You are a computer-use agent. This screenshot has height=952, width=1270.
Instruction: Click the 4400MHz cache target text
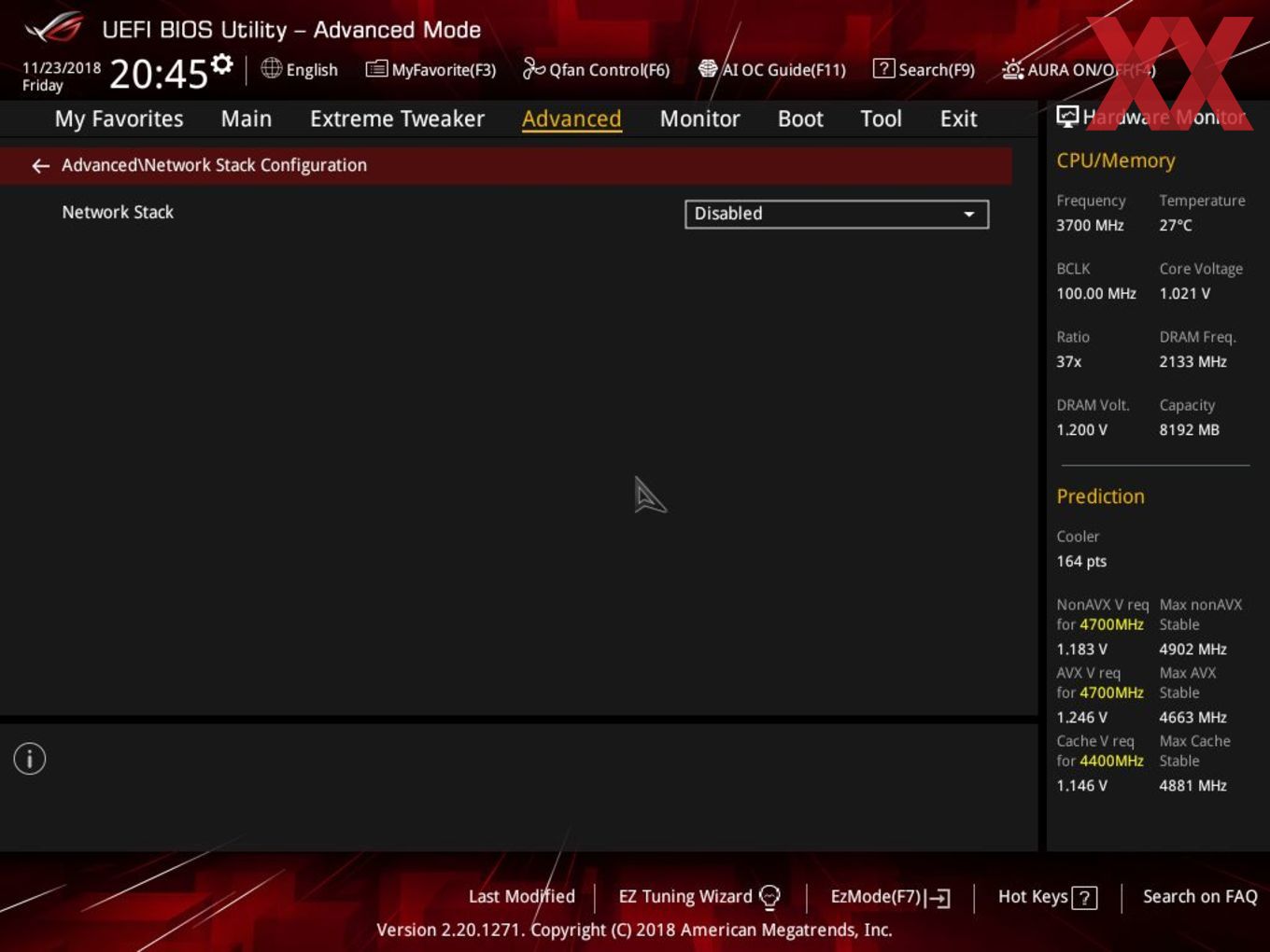click(x=1111, y=761)
